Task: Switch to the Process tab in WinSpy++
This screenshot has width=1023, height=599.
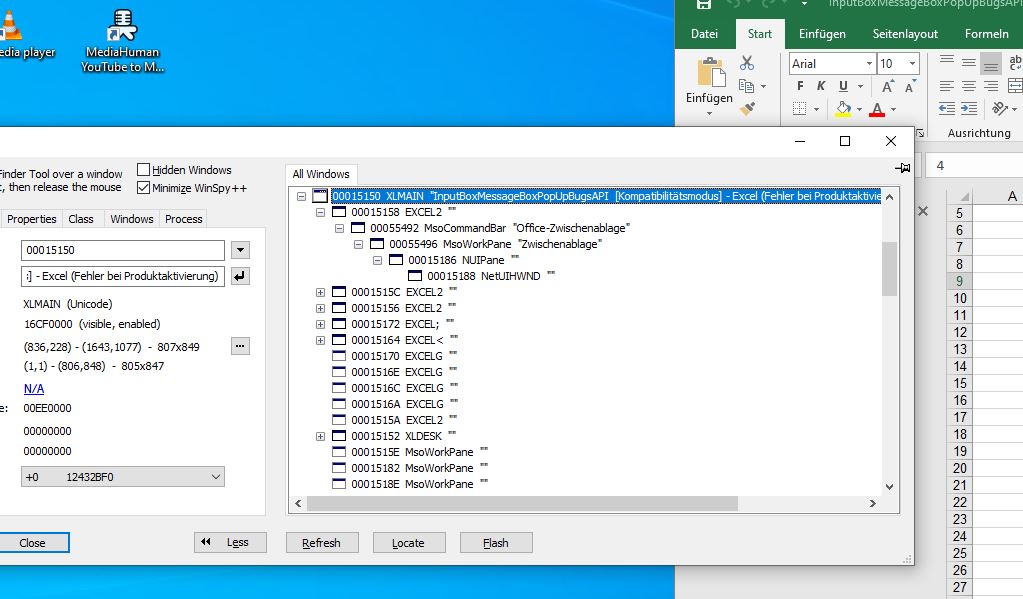Action: [x=183, y=219]
